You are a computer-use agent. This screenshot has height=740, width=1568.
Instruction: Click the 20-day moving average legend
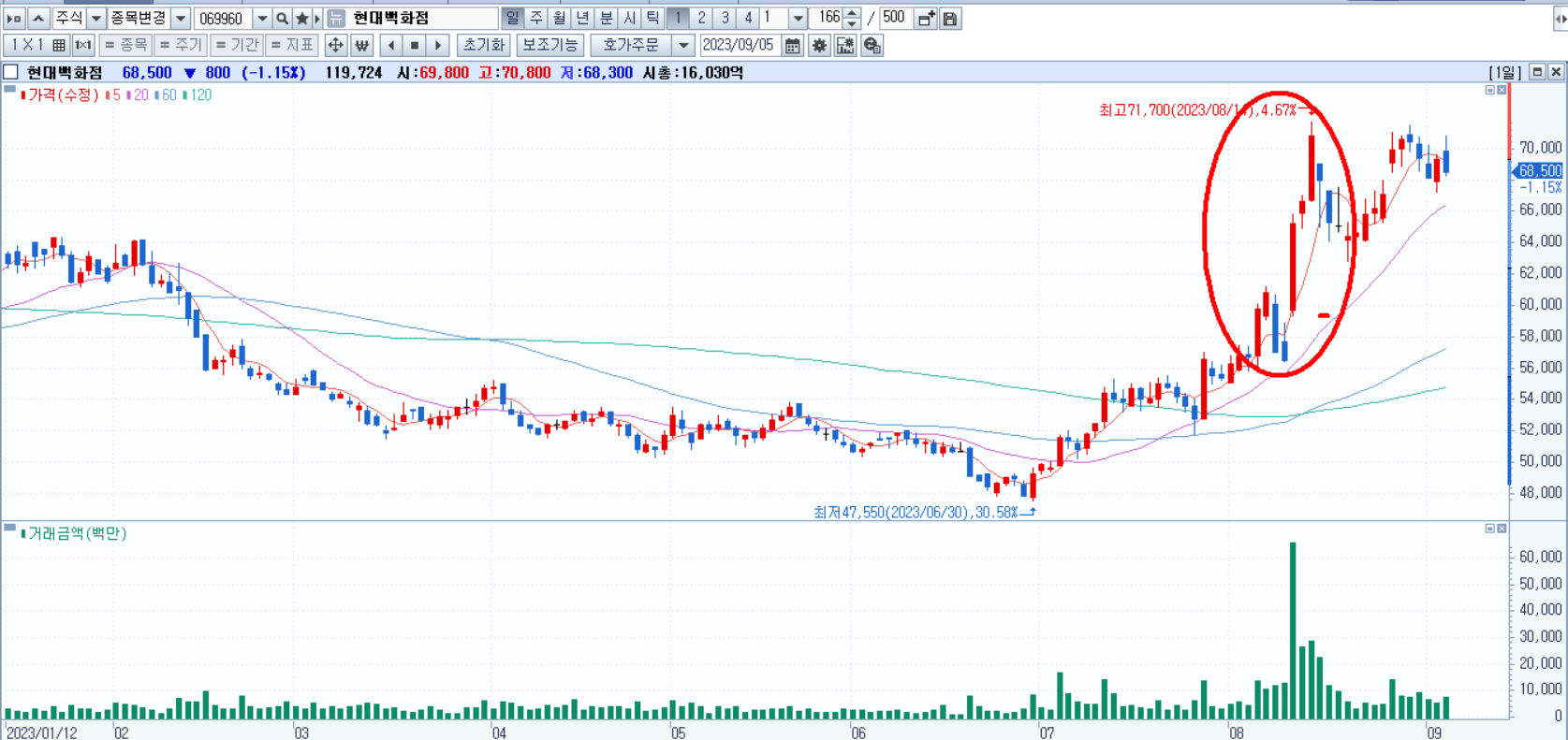138,94
